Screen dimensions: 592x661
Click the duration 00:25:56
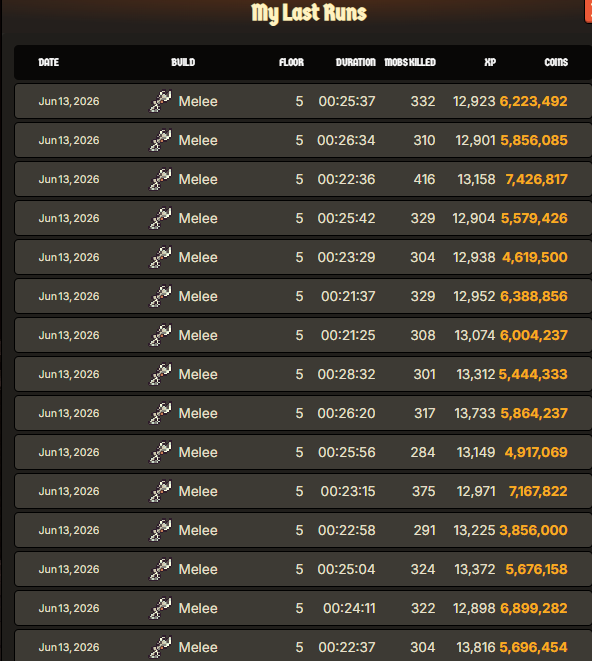(347, 452)
